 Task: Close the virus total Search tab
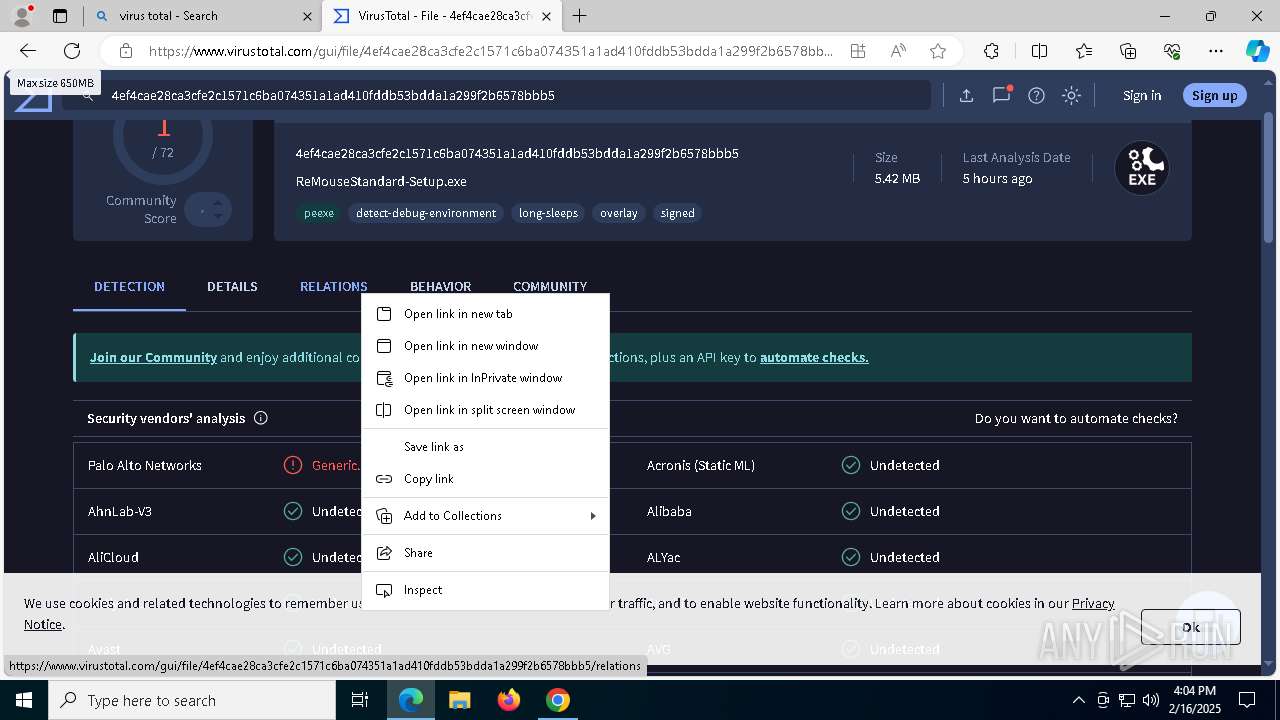308,16
